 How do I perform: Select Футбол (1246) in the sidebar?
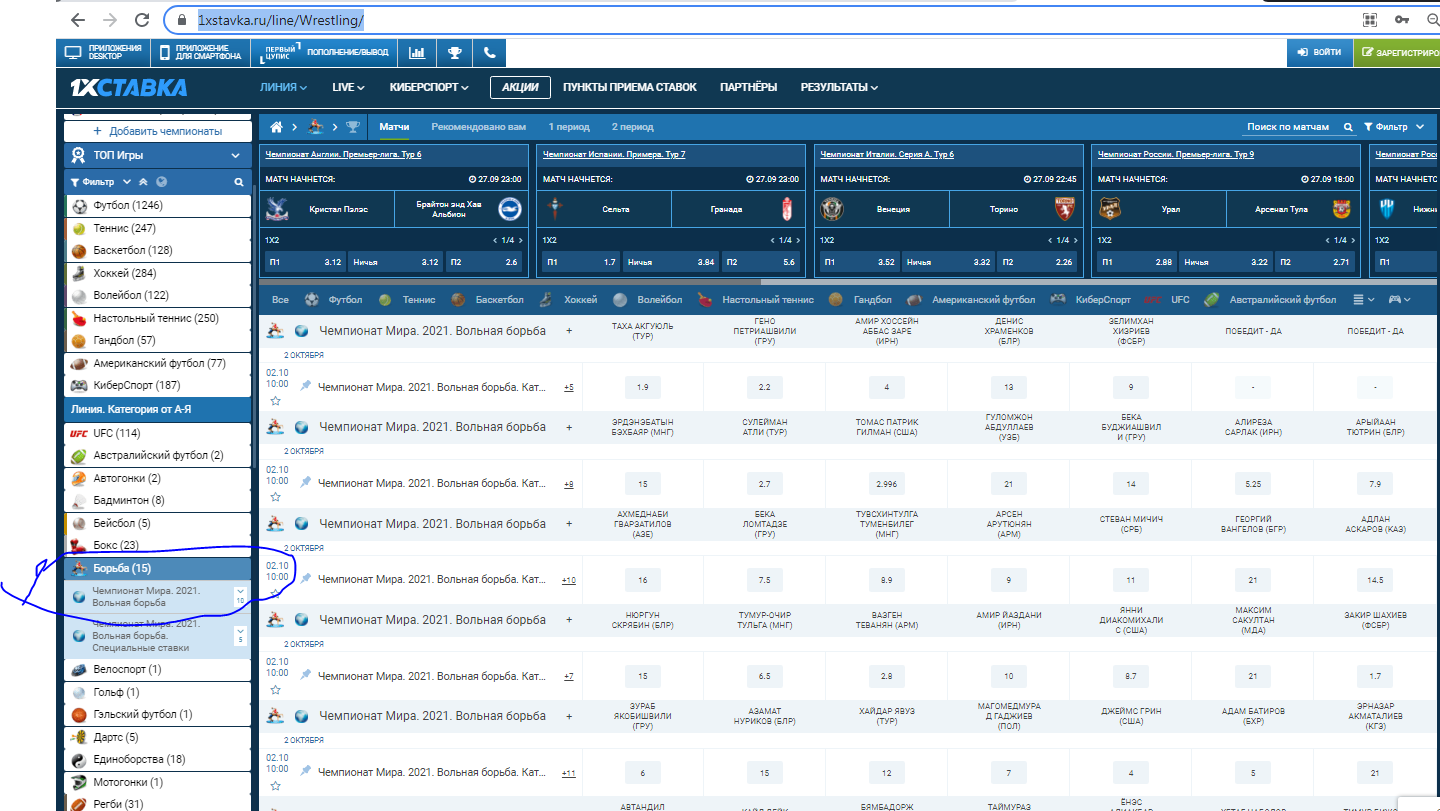[x=157, y=205]
